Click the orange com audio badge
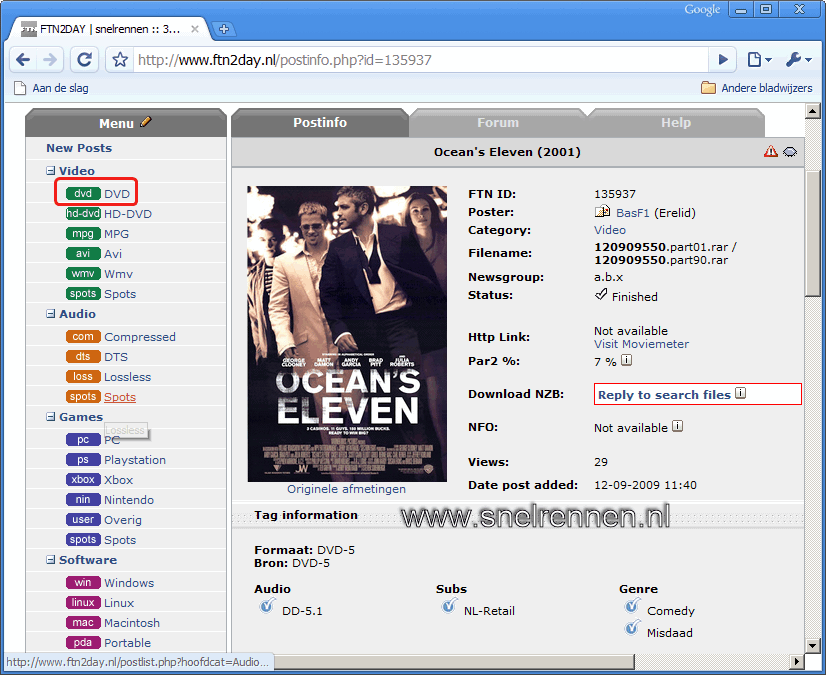826x675 pixels. (x=83, y=336)
